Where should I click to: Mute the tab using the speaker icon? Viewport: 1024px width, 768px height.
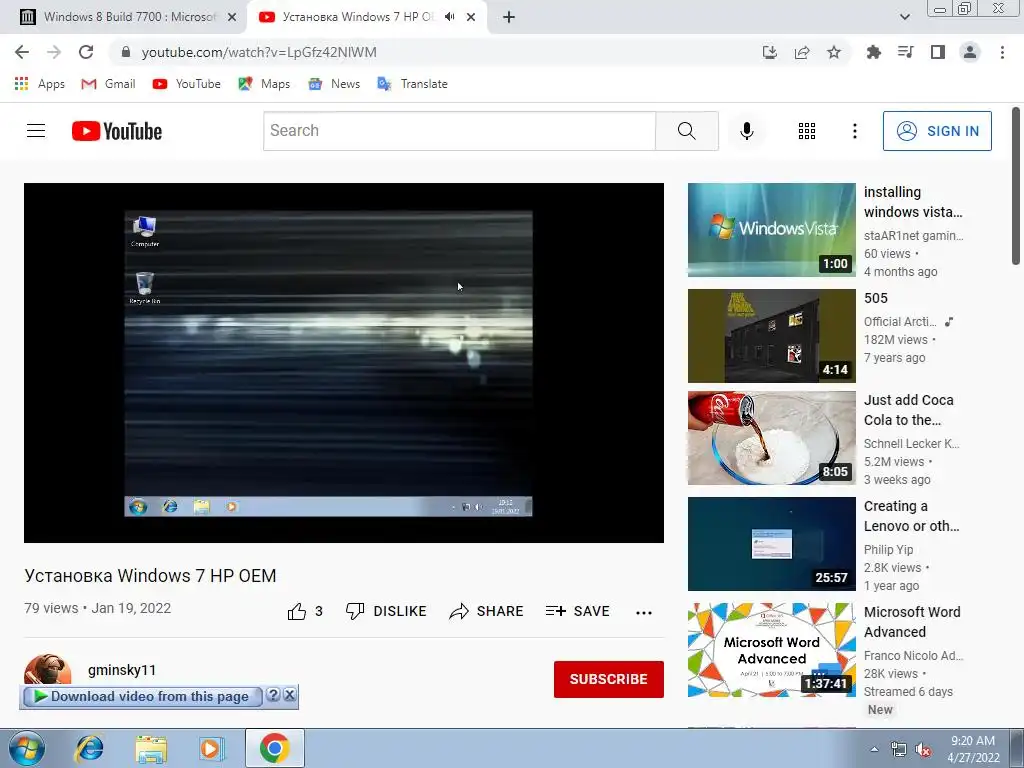coord(449,17)
